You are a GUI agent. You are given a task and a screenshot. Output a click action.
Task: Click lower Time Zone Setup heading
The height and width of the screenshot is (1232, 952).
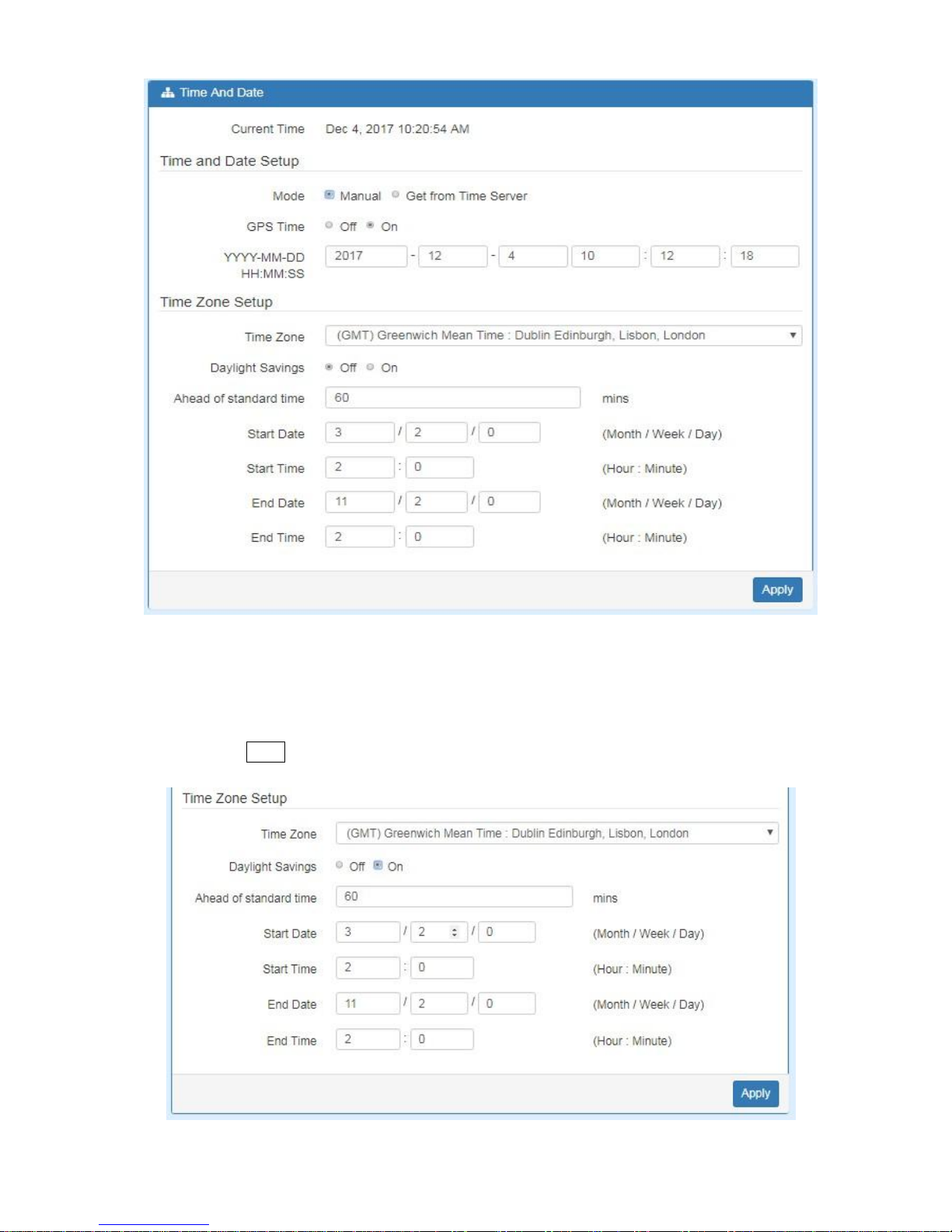[x=235, y=798]
